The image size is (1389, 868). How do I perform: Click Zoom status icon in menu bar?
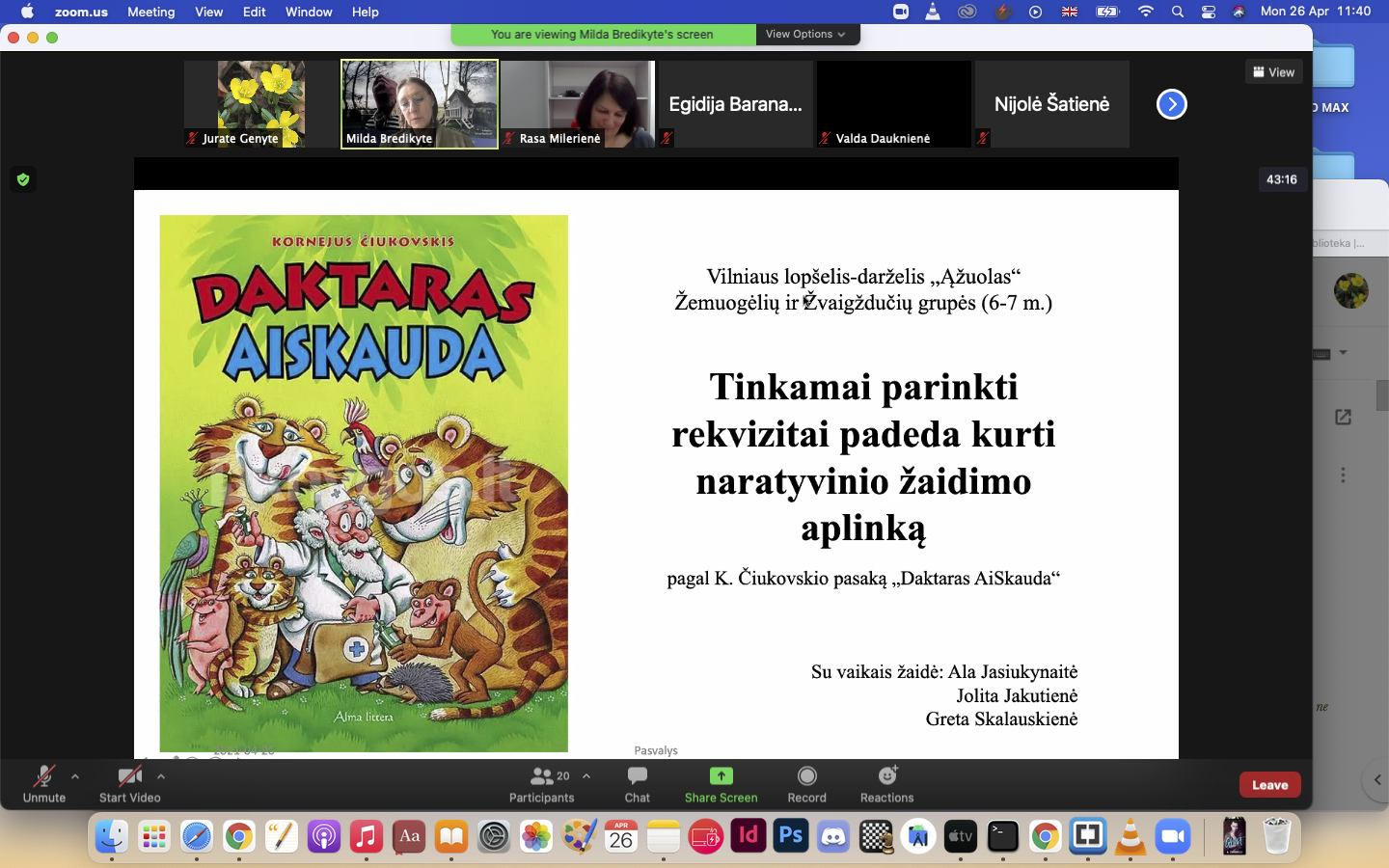(x=901, y=12)
